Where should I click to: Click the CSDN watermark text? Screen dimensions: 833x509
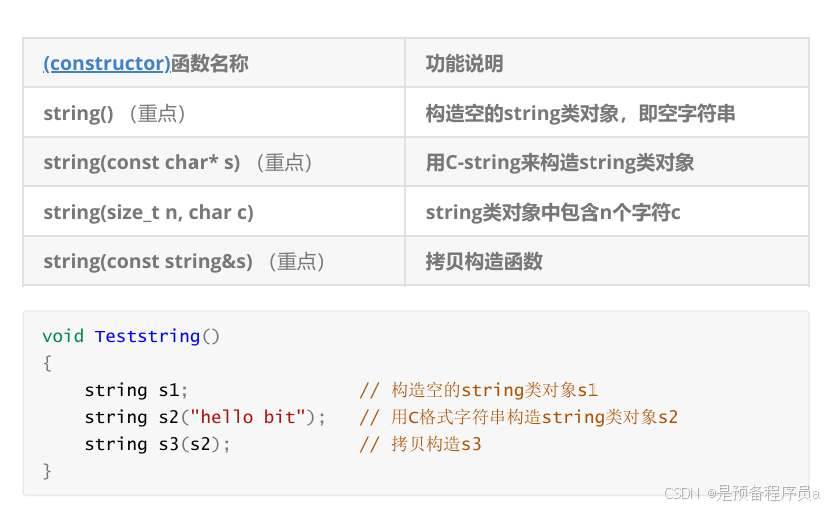[x=742, y=493]
